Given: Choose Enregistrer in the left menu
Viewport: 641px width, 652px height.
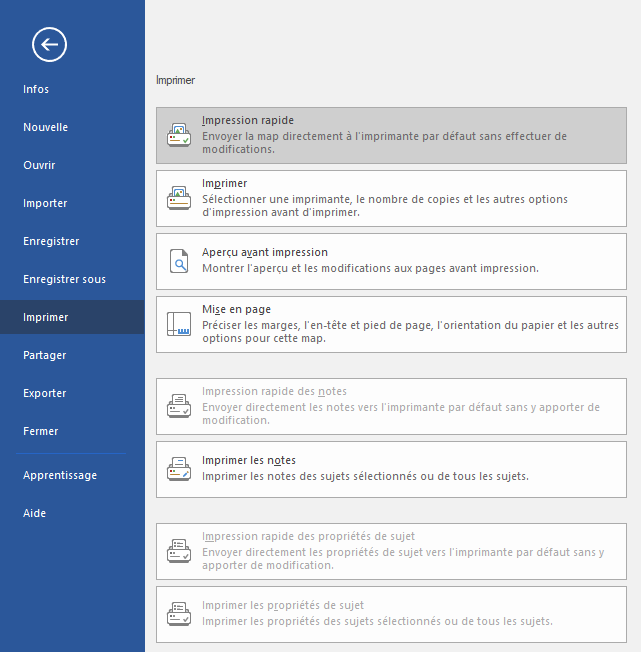Looking at the screenshot, I should (x=51, y=241).
